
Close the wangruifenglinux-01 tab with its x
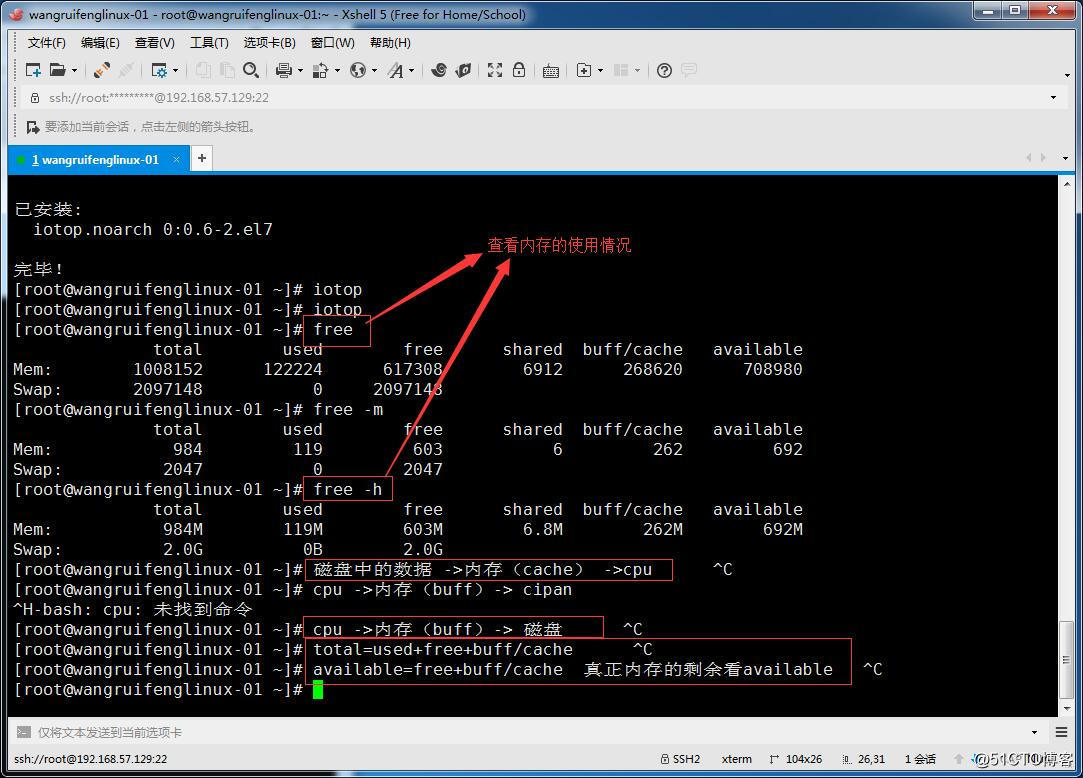tap(176, 160)
